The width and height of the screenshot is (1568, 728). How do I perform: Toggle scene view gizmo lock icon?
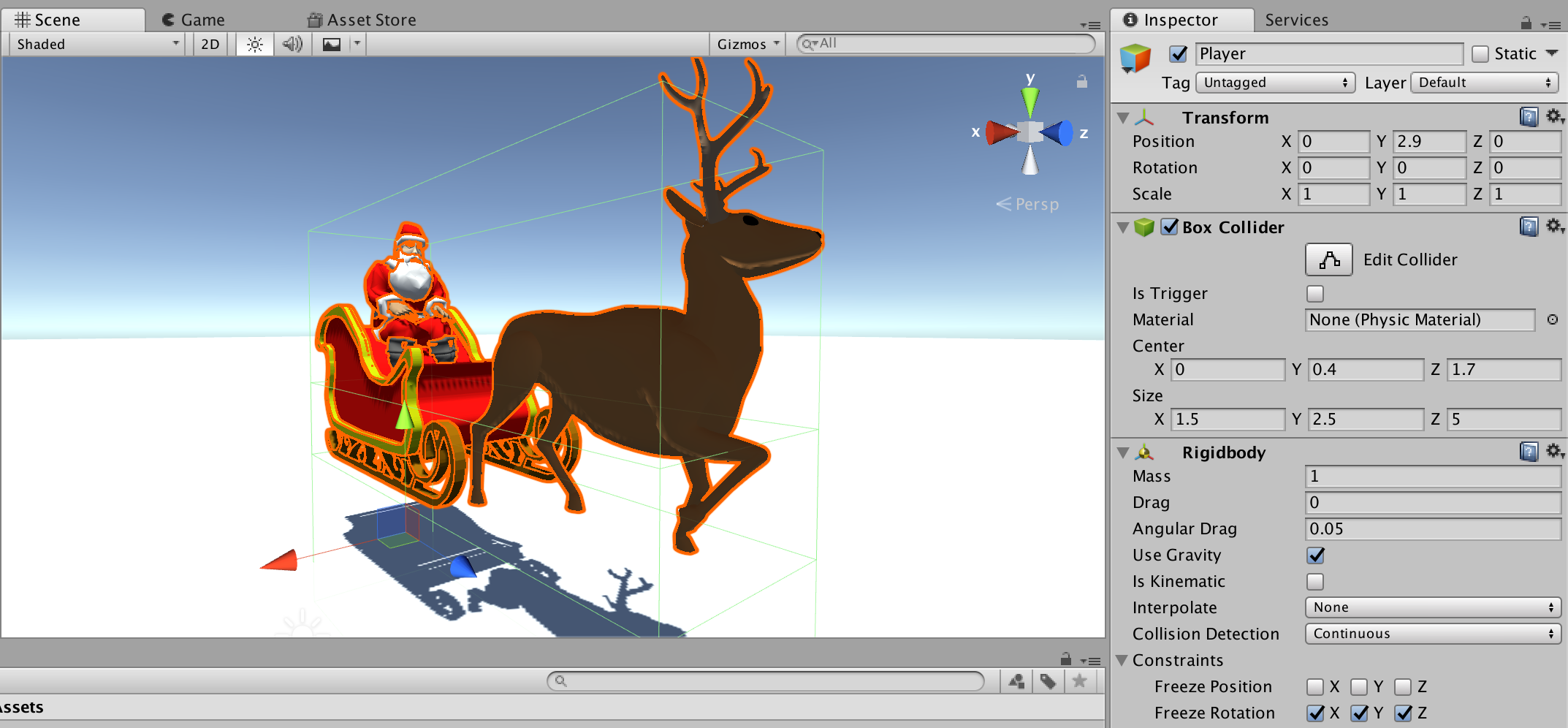pyautogui.click(x=1082, y=82)
